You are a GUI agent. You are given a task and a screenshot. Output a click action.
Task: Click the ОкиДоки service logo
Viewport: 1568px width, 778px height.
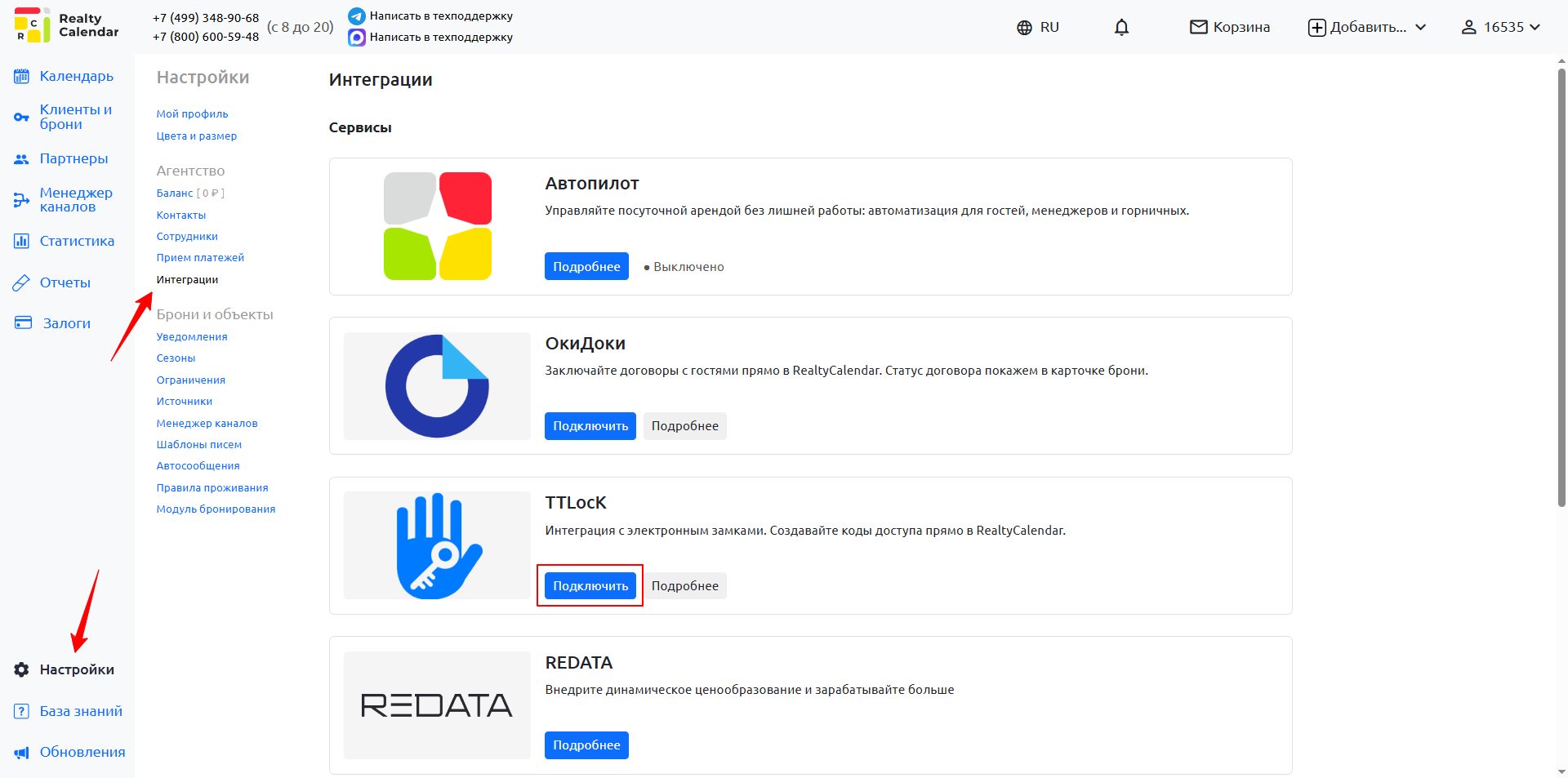pos(437,386)
